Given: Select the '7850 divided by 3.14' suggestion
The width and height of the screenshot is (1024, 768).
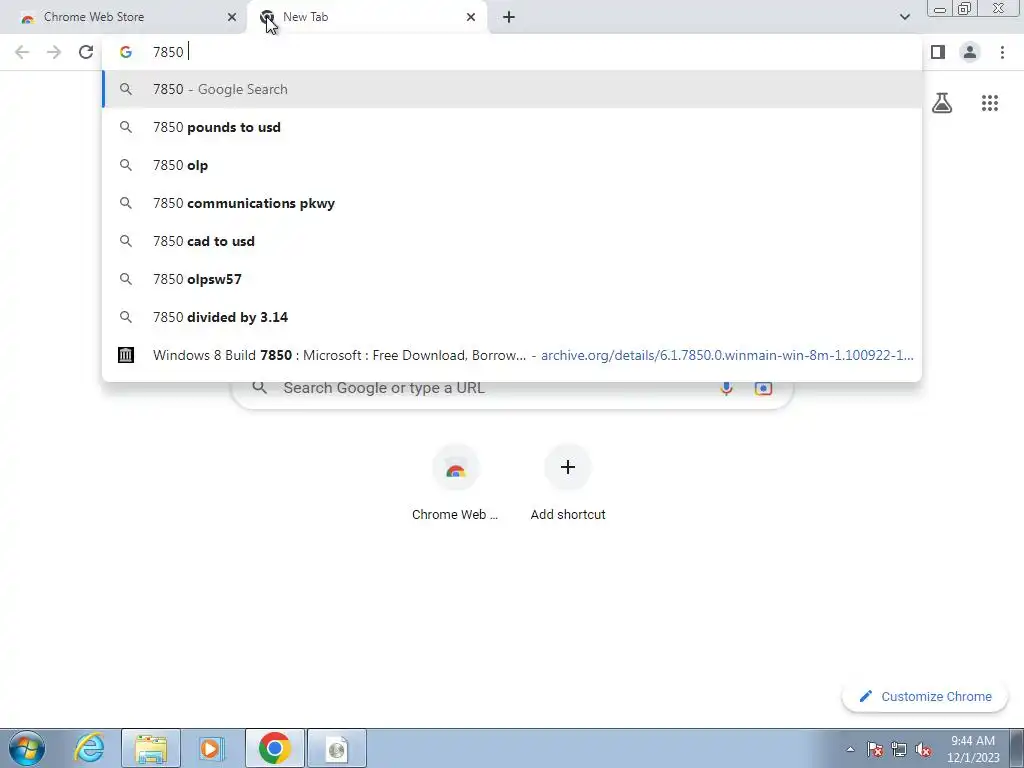Looking at the screenshot, I should click(x=512, y=317).
